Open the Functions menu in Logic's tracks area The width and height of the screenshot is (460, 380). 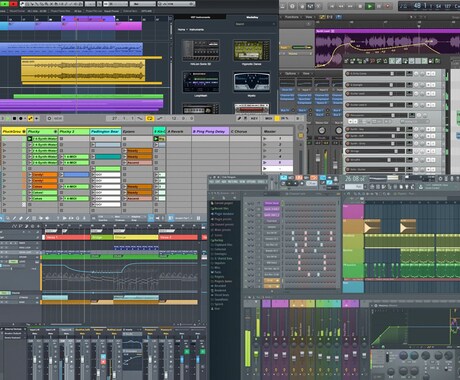[292, 17]
